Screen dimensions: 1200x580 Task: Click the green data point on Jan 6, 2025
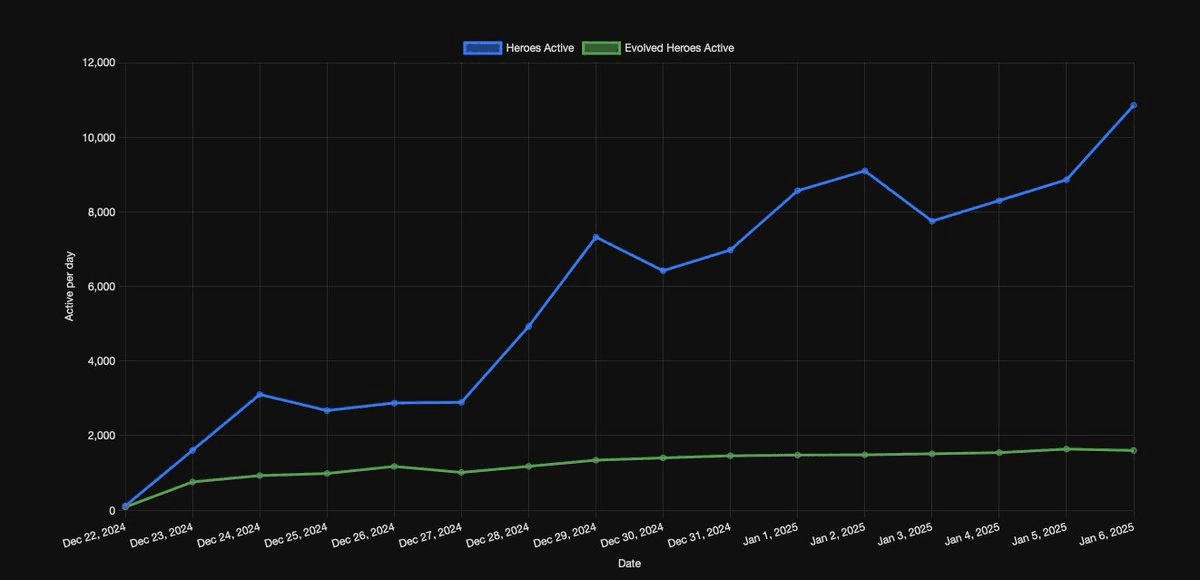pos(1133,450)
